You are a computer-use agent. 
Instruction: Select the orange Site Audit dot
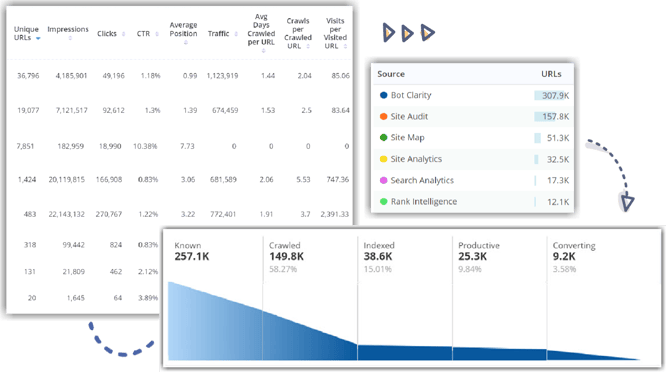point(384,116)
